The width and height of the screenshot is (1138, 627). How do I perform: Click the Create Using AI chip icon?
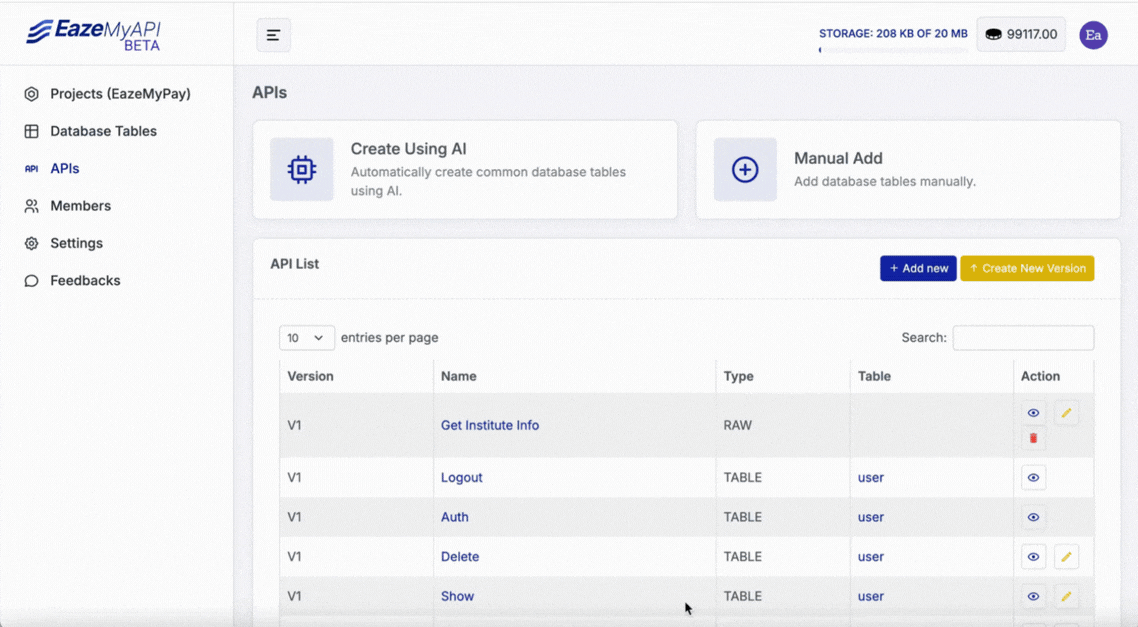pyautogui.click(x=302, y=170)
